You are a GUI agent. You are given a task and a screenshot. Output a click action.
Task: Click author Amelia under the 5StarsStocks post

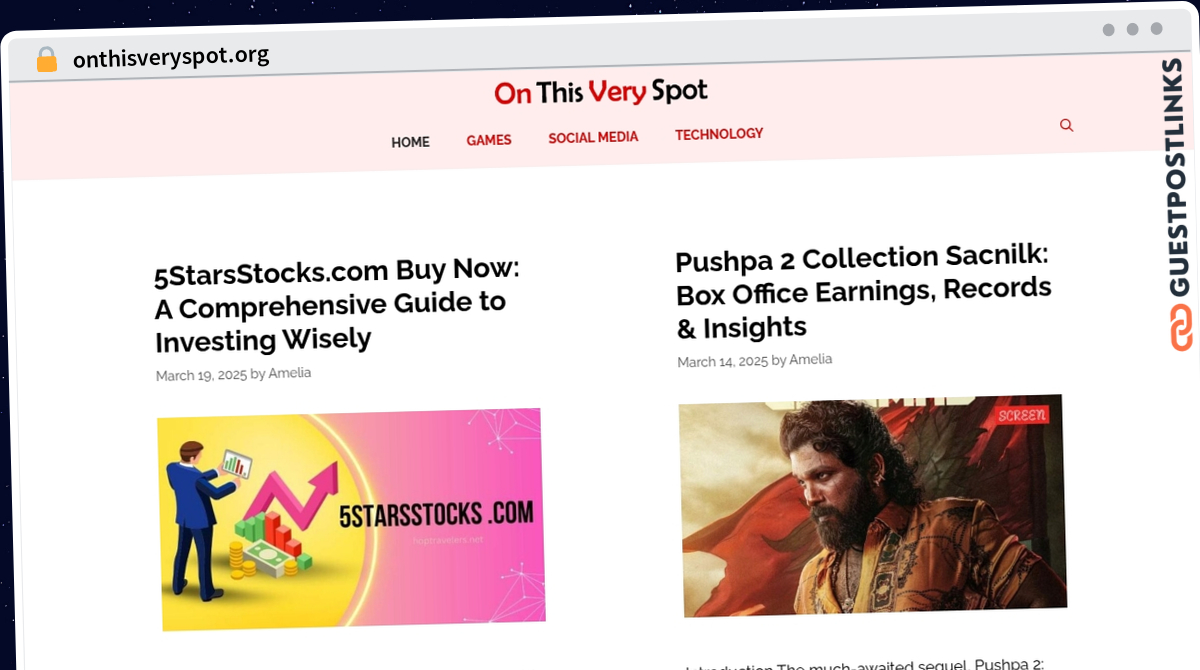pos(290,373)
